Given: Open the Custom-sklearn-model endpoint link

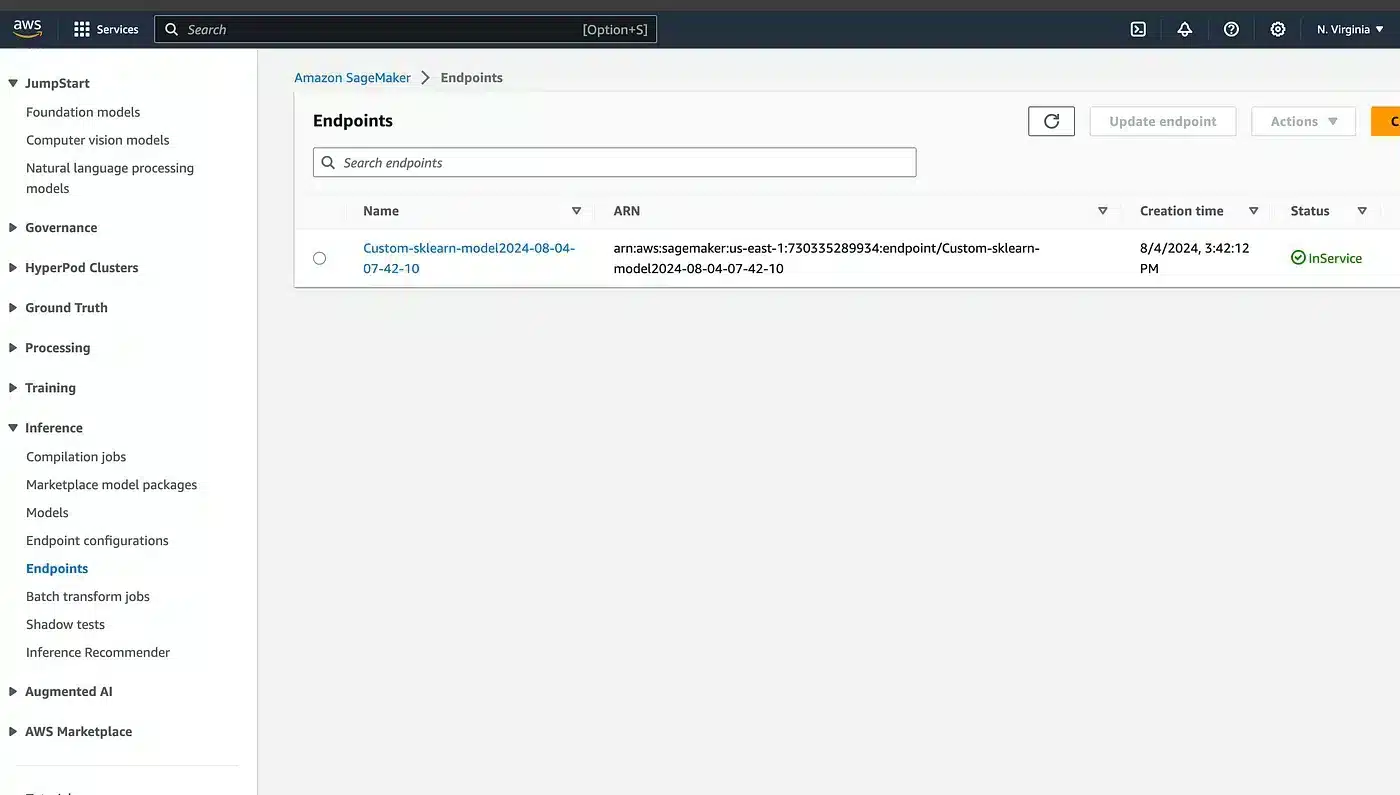Looking at the screenshot, I should (x=469, y=258).
